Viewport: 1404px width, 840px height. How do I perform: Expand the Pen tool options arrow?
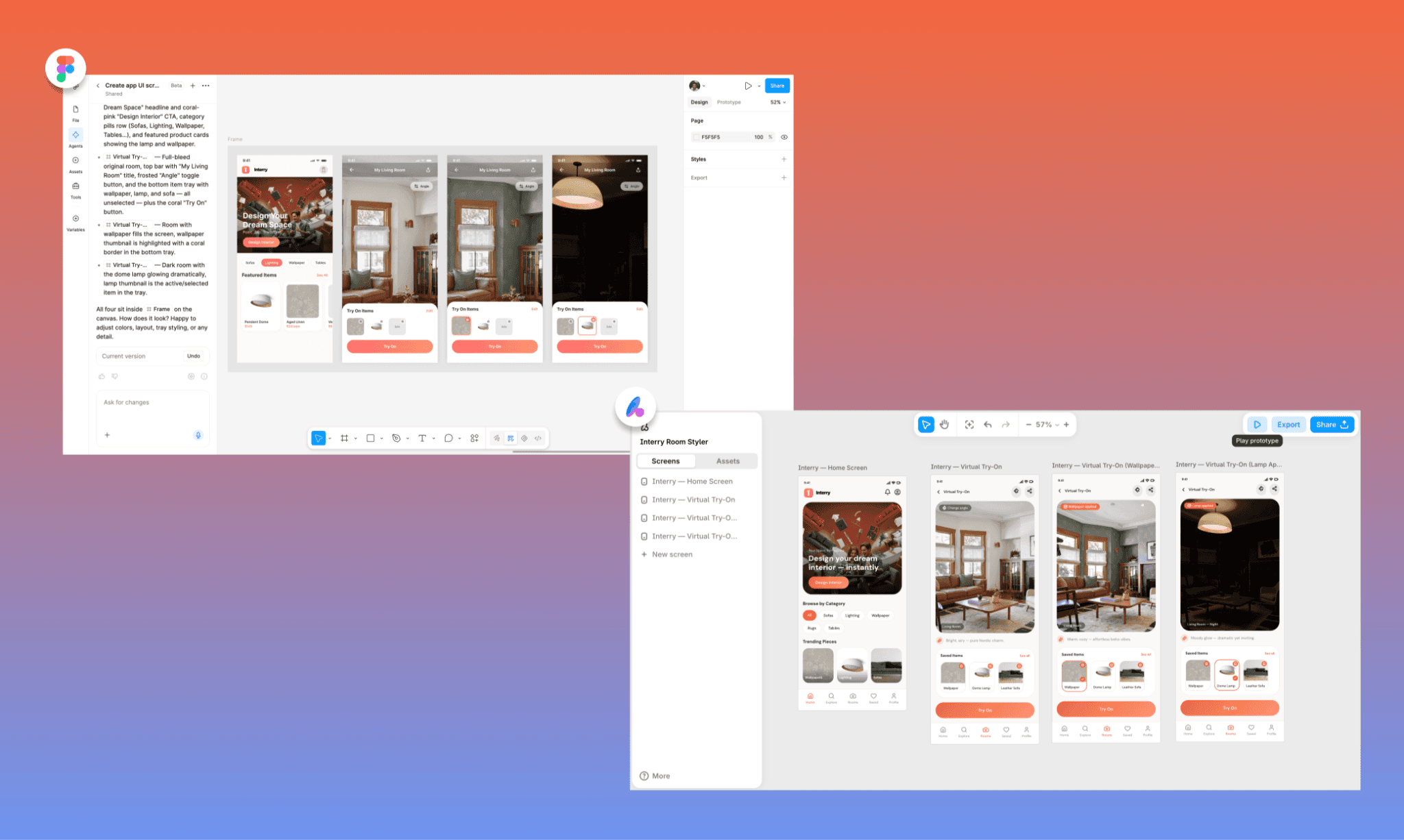[408, 438]
